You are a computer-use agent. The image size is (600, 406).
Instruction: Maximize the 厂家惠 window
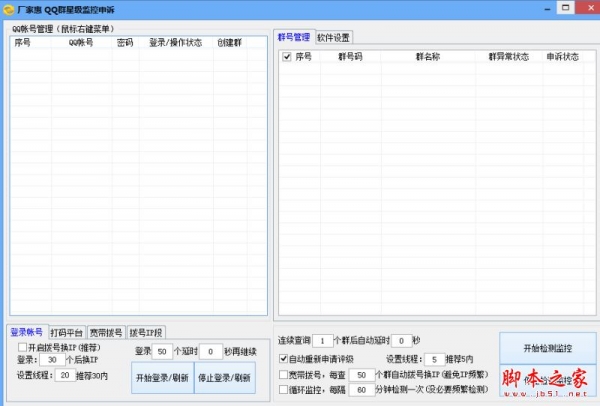point(566,8)
